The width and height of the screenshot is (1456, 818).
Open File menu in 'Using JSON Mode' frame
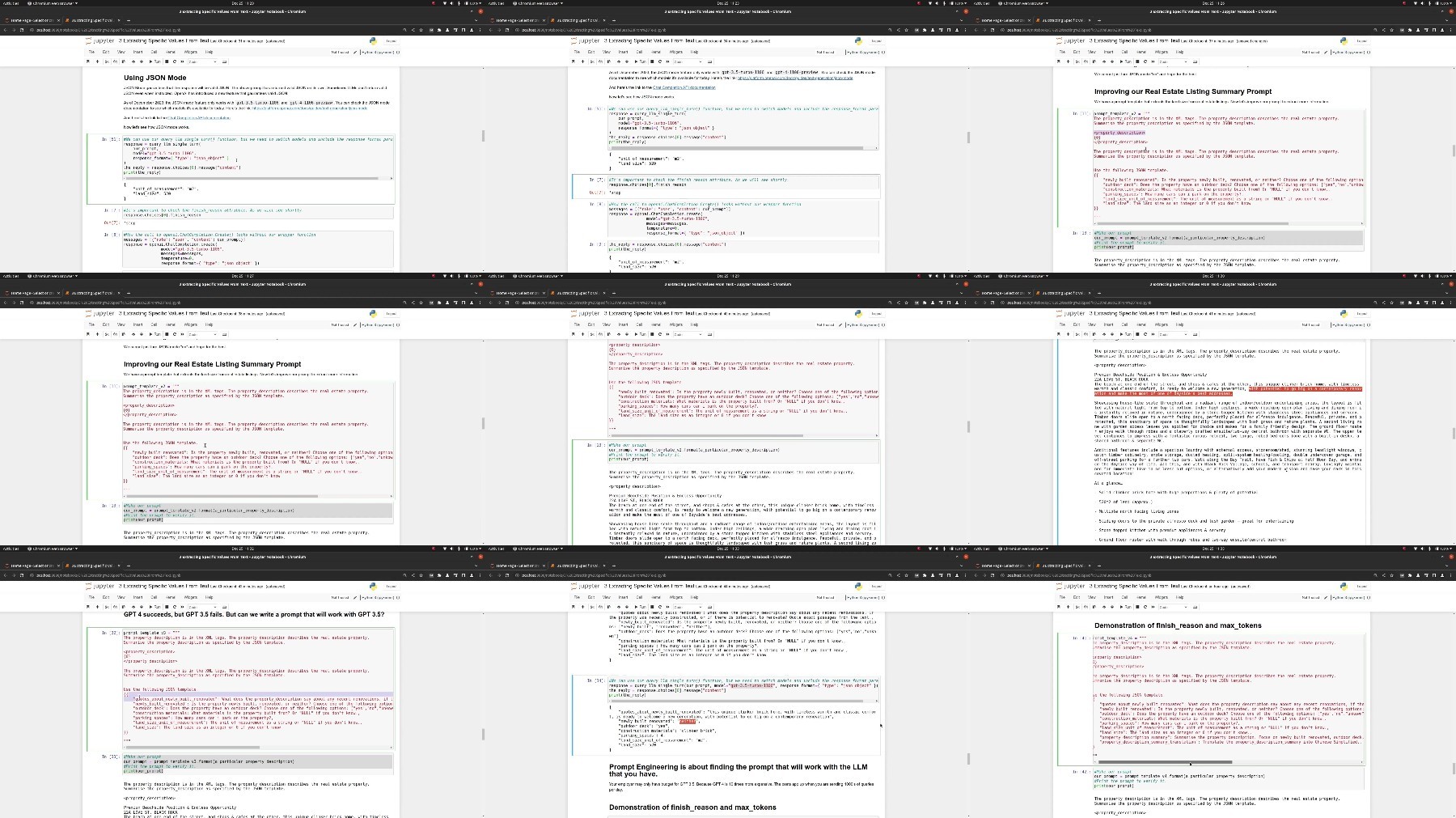(x=91, y=52)
